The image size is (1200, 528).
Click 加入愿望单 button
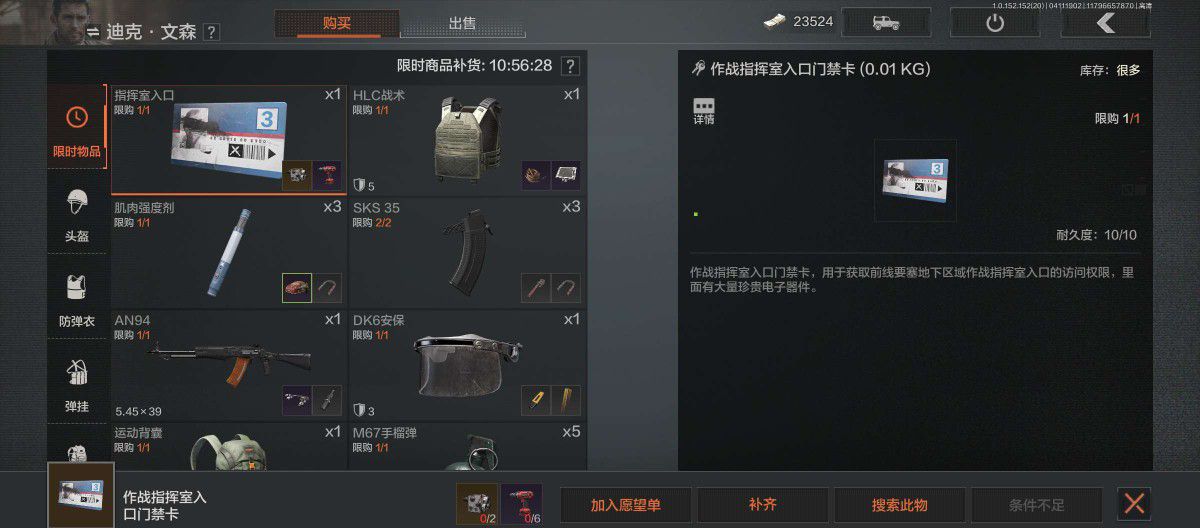click(625, 505)
